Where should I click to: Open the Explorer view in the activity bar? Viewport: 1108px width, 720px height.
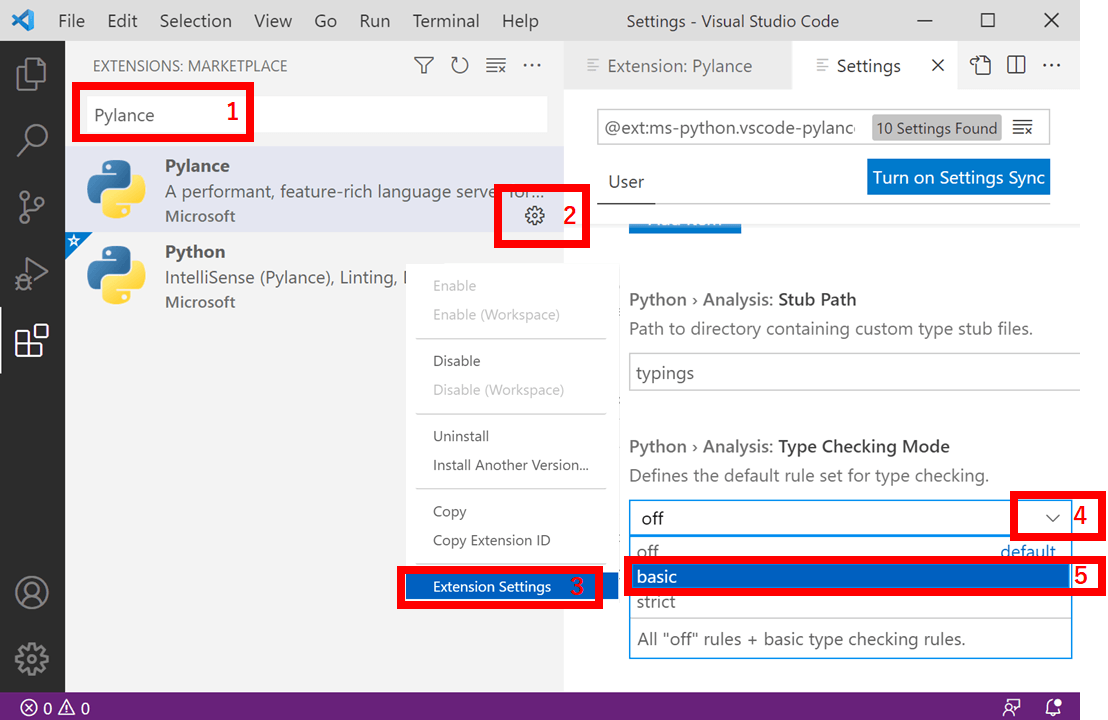click(32, 73)
